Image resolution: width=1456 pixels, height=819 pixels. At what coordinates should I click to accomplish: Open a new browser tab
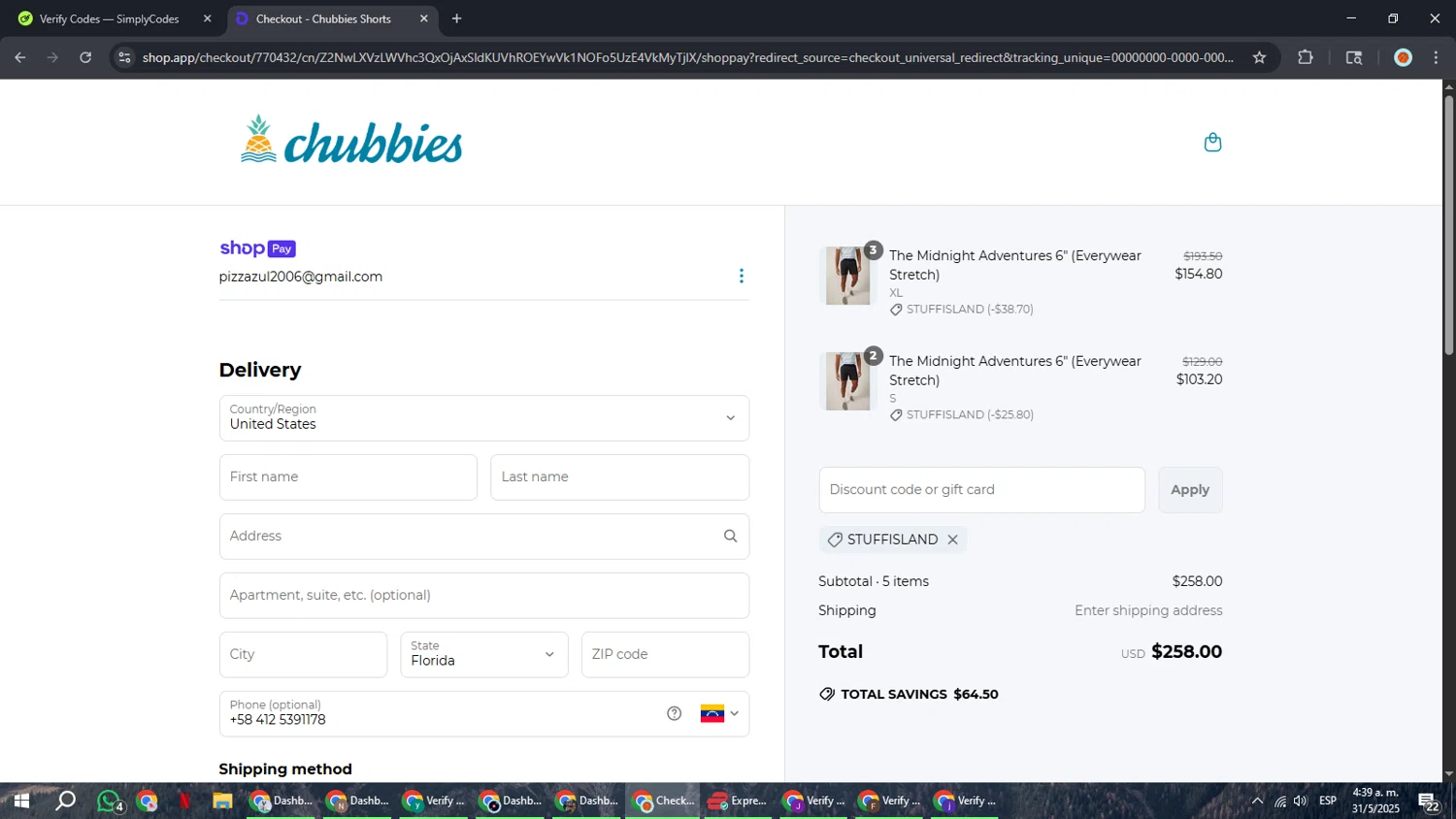456,18
